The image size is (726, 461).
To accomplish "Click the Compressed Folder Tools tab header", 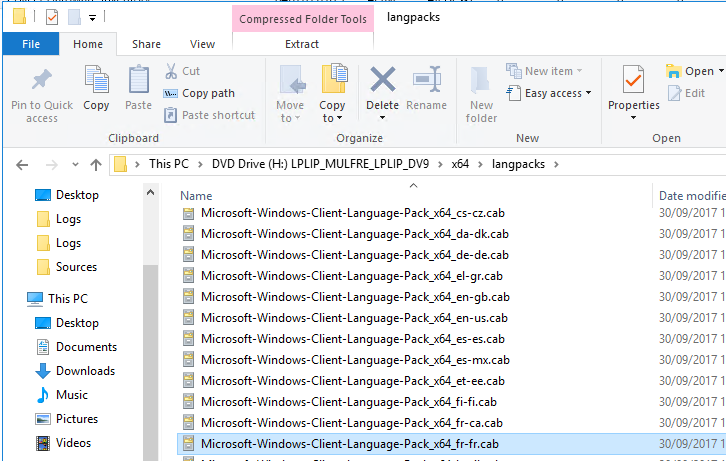I will tap(303, 19).
